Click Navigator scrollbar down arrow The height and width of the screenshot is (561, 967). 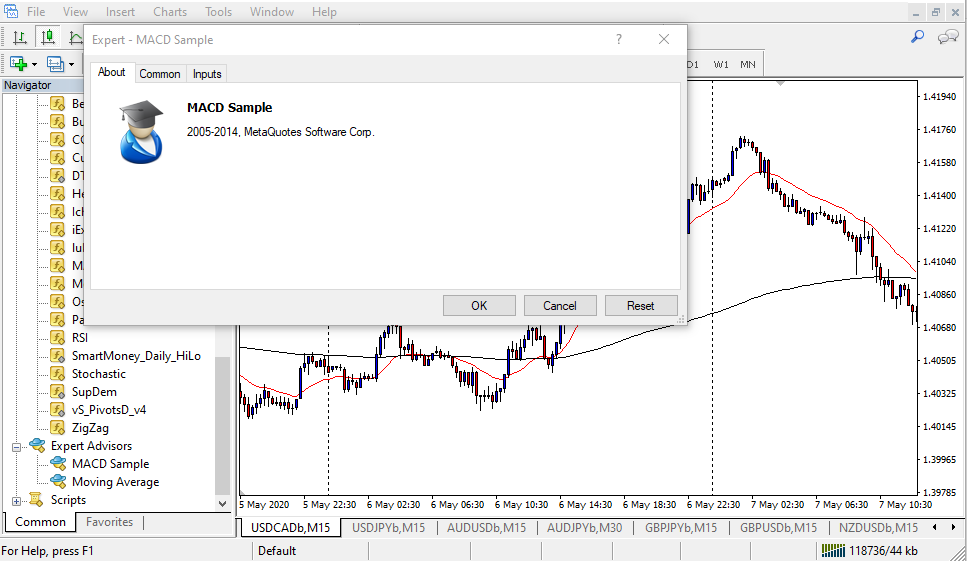click(223, 504)
